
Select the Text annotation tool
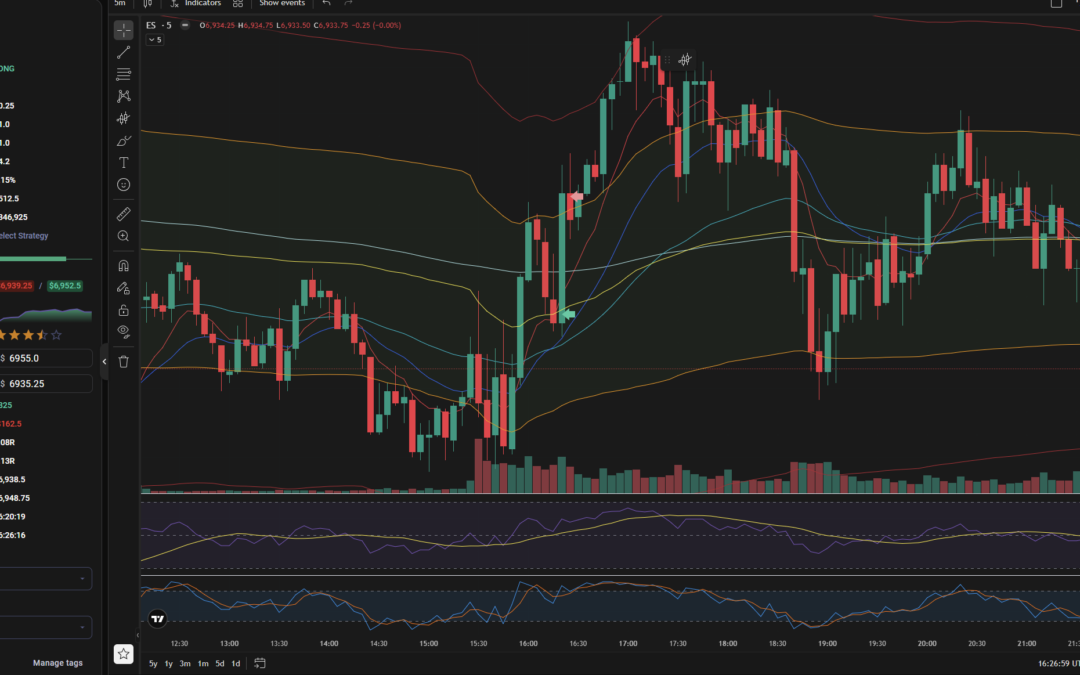pos(123,162)
